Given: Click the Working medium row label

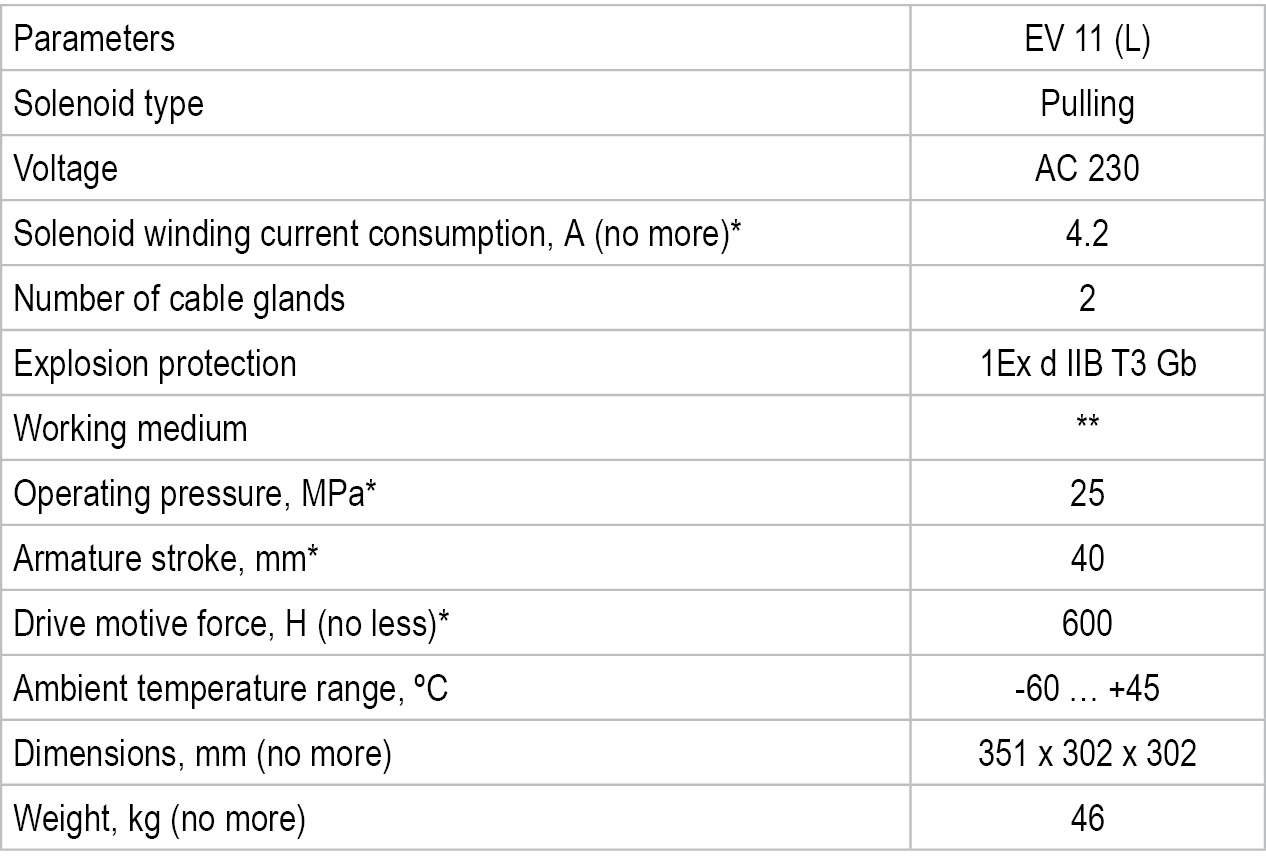Looking at the screenshot, I should 130,429.
